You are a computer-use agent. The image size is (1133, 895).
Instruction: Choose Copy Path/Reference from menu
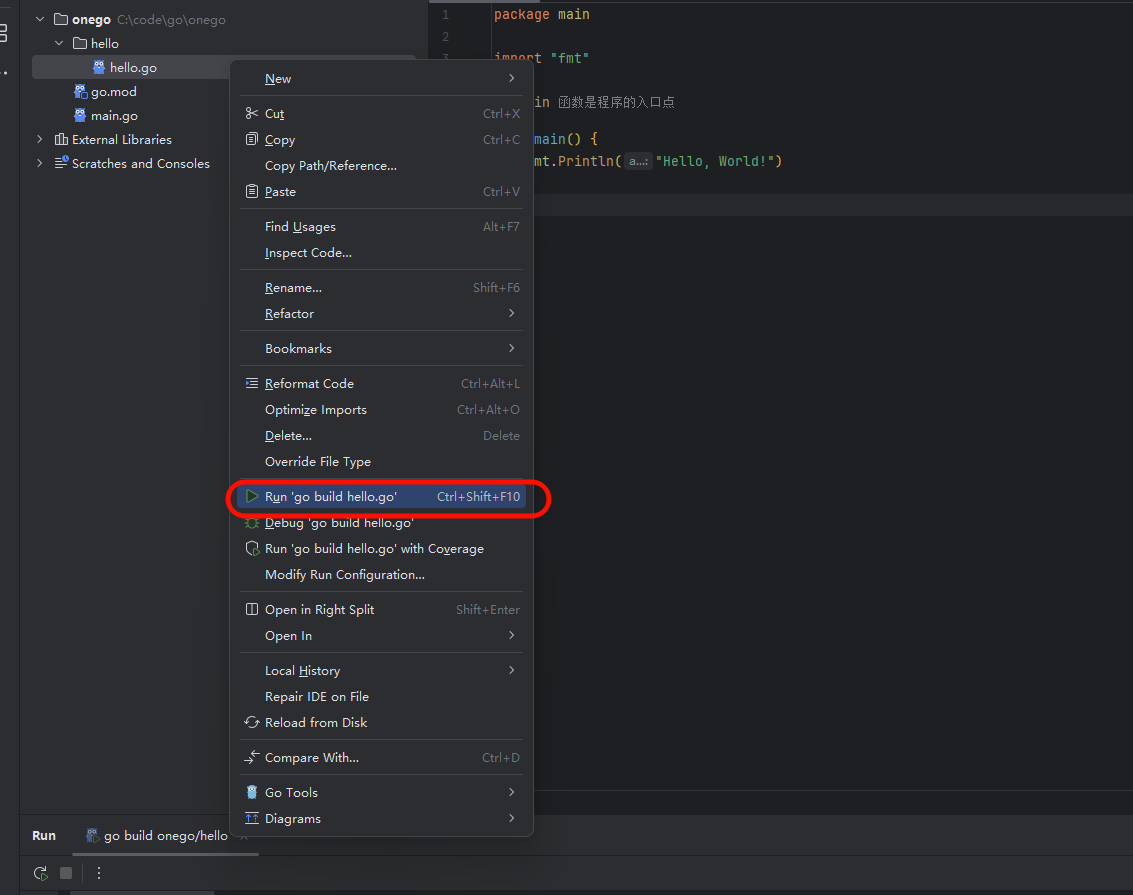point(382,165)
